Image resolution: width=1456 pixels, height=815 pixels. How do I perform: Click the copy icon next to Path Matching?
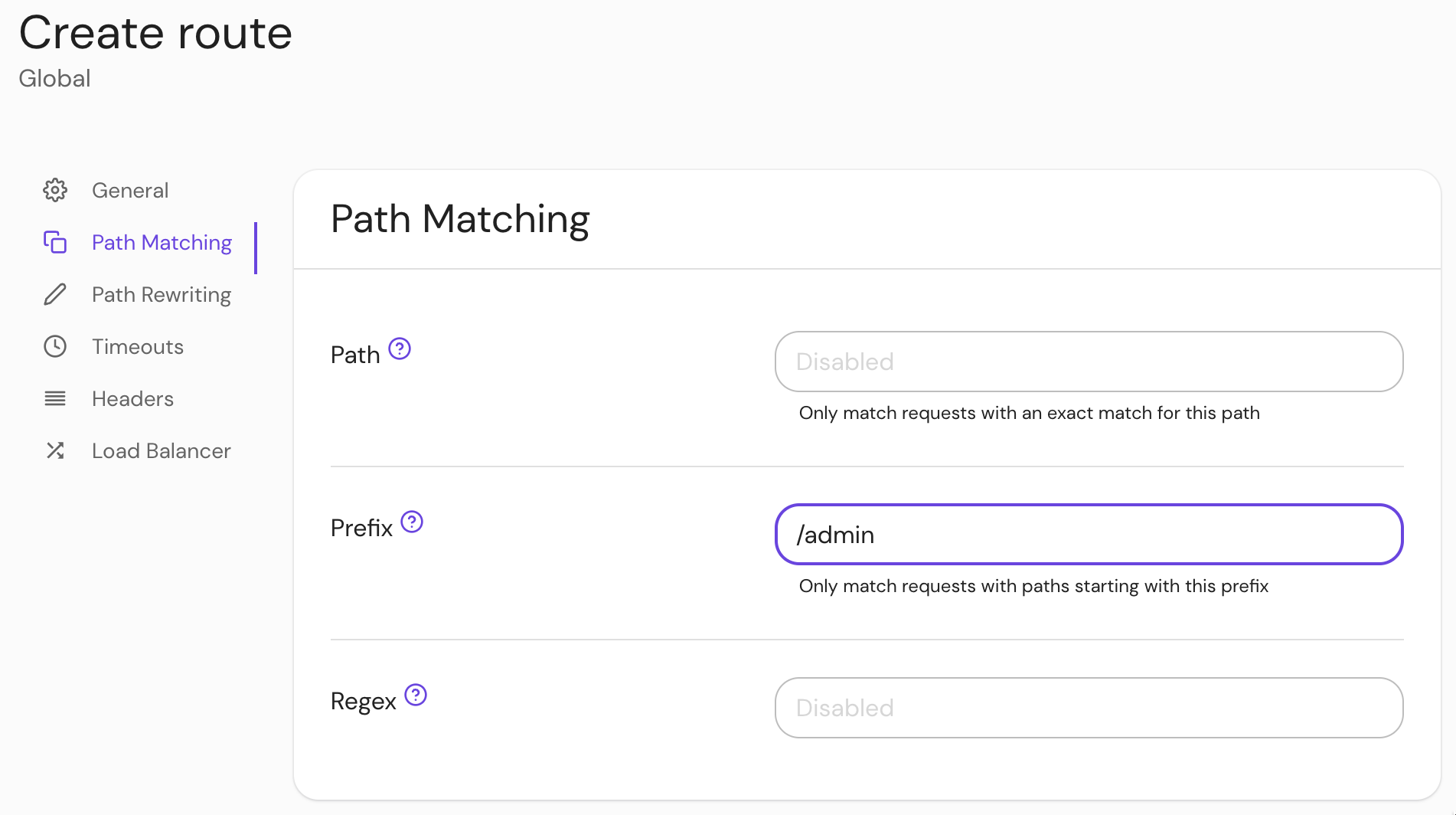[54, 242]
